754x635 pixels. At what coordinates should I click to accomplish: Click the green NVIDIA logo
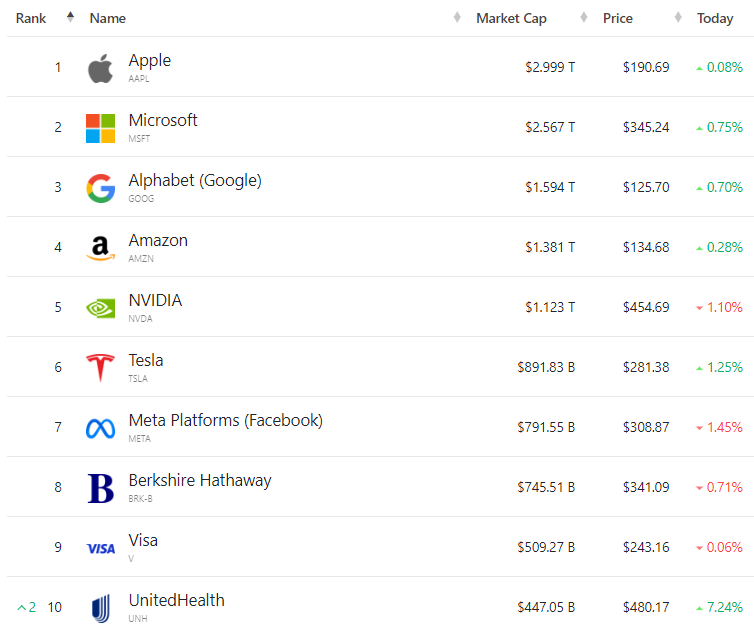(x=100, y=308)
